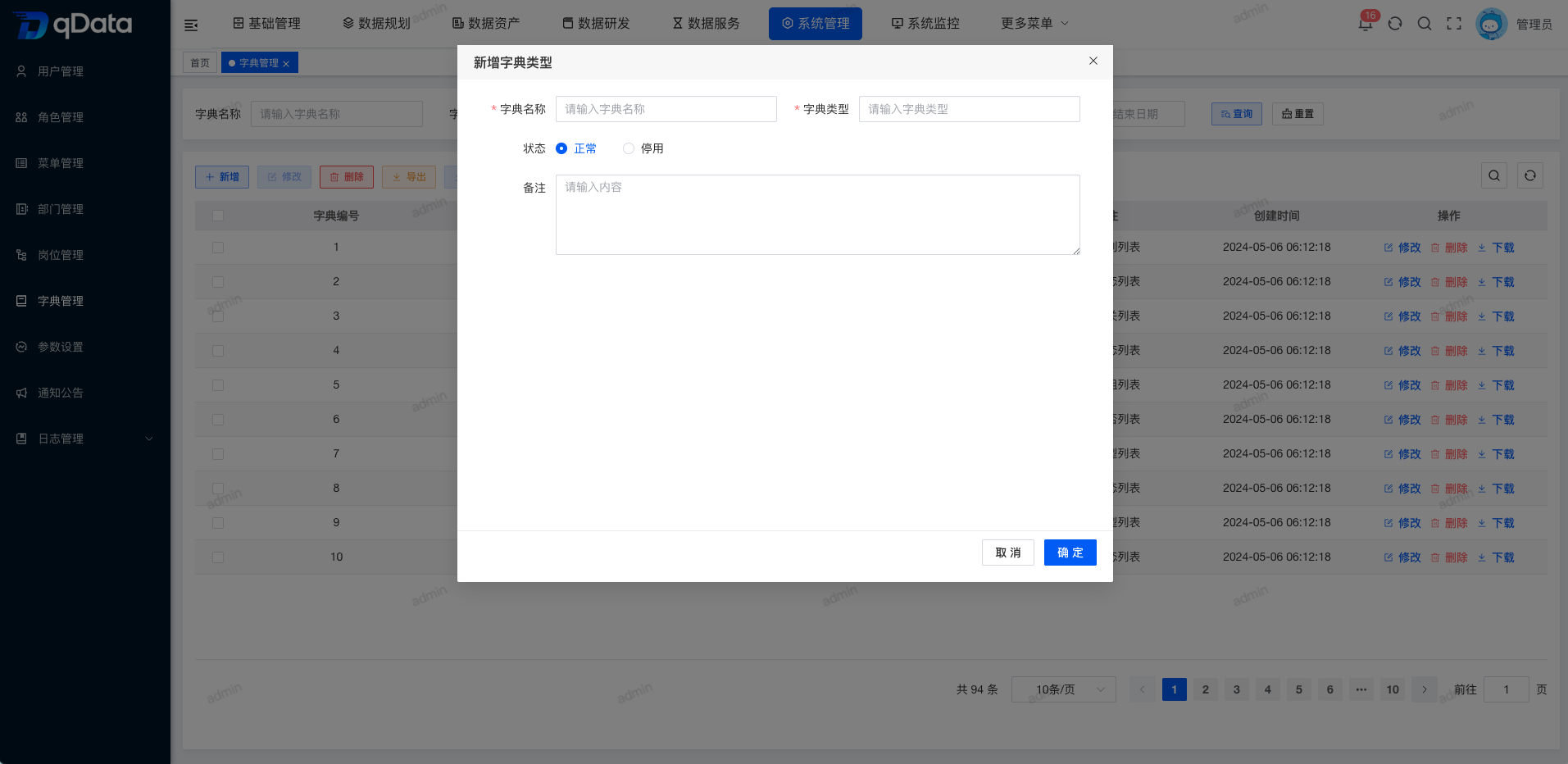Open the 数据规划 top menu

point(377,24)
